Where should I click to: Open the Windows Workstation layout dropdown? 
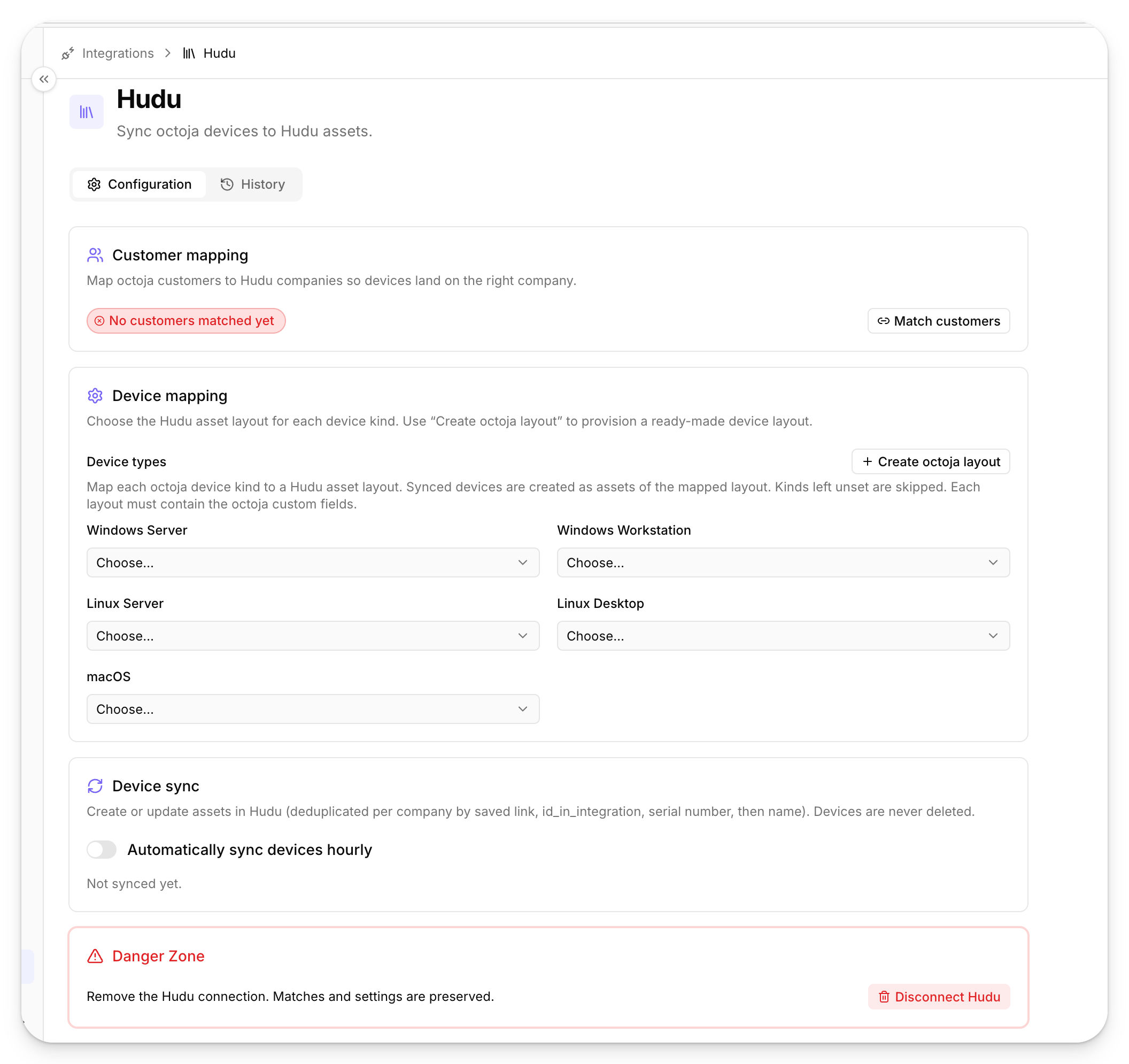pyautogui.click(x=783, y=562)
